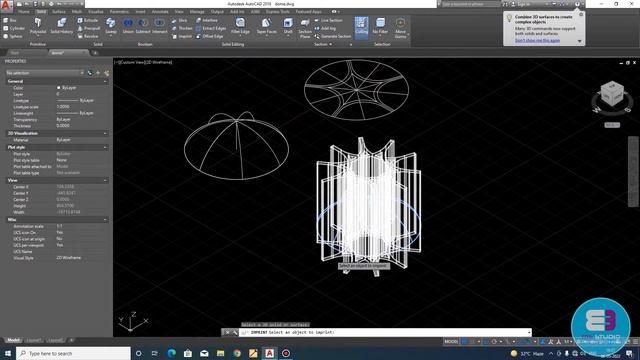Screen dimensions: 640x360
Task: Open the No Filter selection dropdown
Action: 380,26
